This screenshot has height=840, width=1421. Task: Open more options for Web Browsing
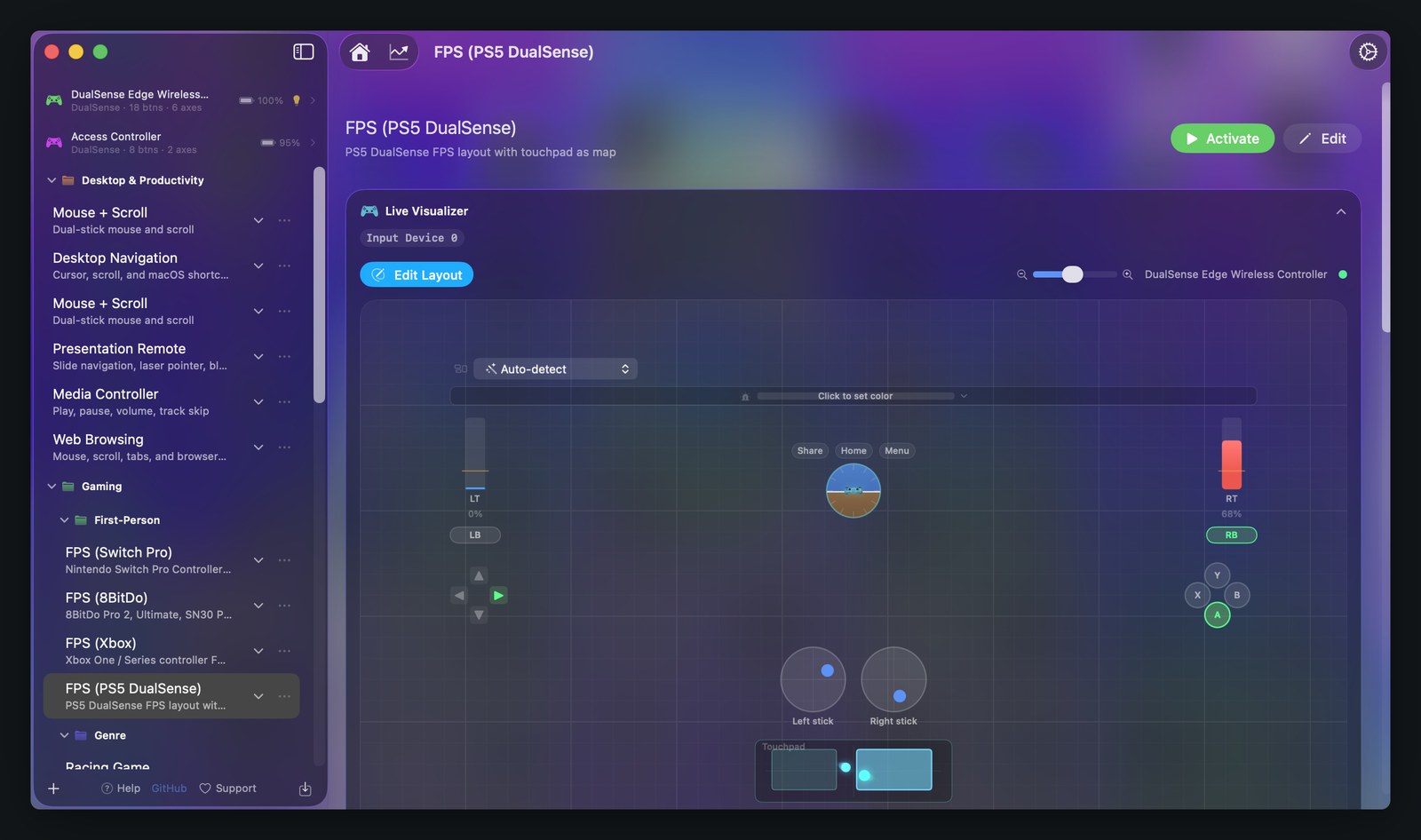coord(284,447)
